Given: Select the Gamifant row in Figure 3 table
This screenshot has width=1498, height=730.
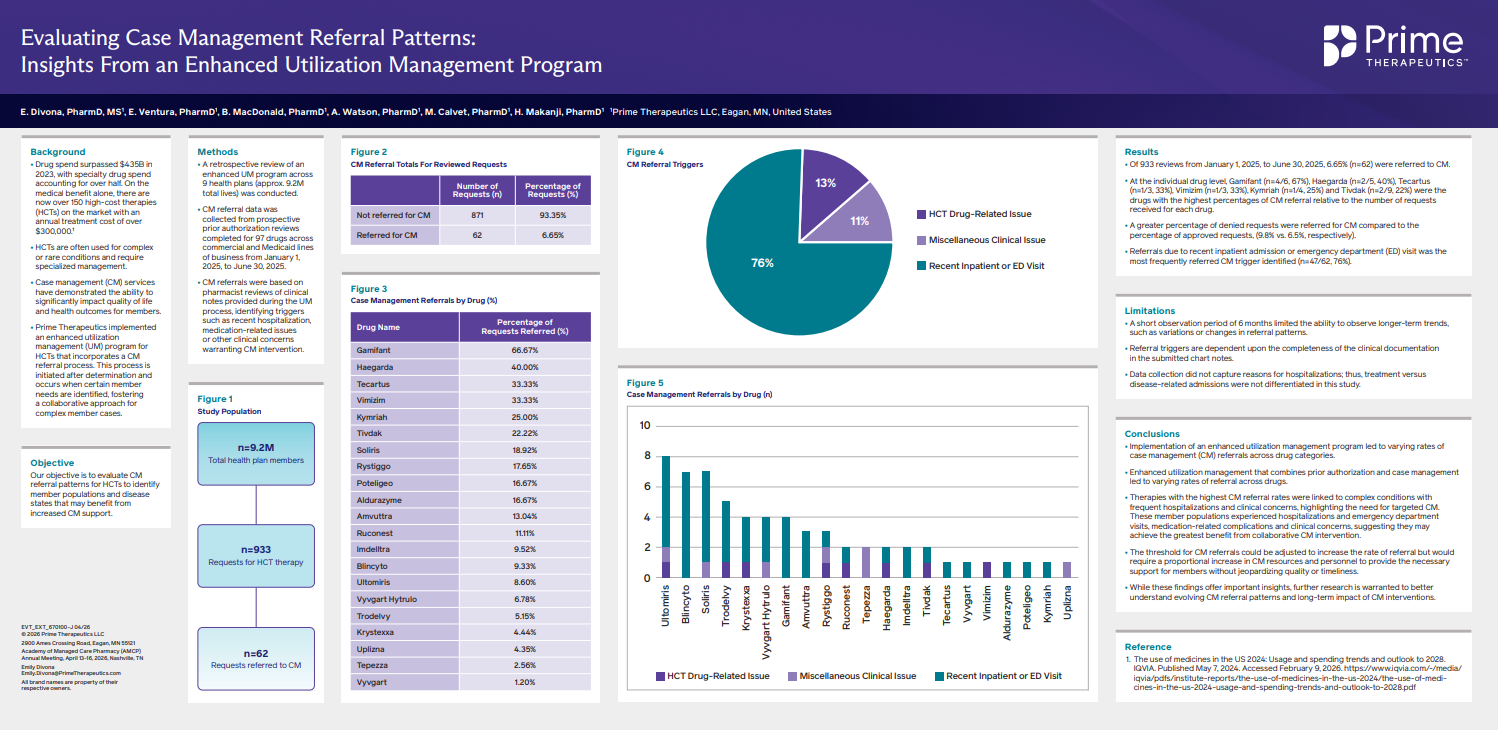Looking at the screenshot, I should (470, 351).
